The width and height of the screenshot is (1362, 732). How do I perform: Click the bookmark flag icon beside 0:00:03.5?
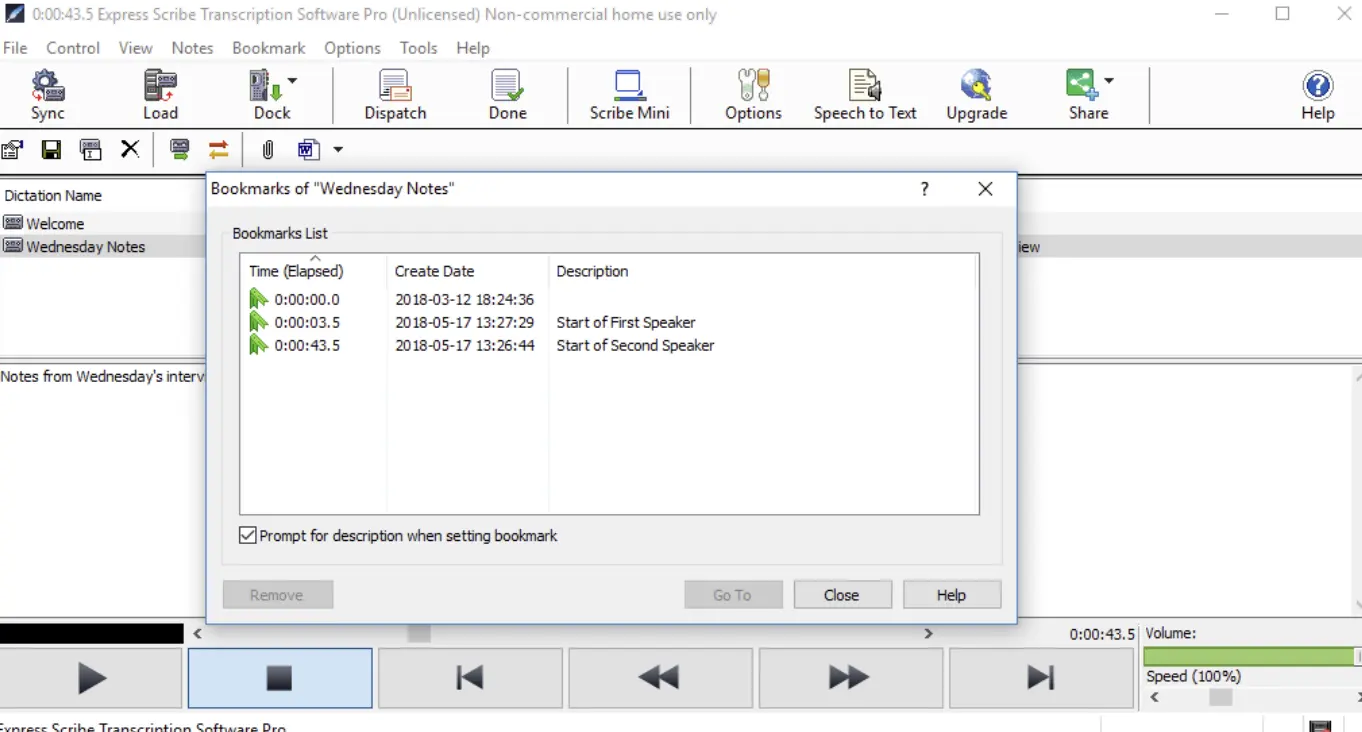tap(258, 322)
